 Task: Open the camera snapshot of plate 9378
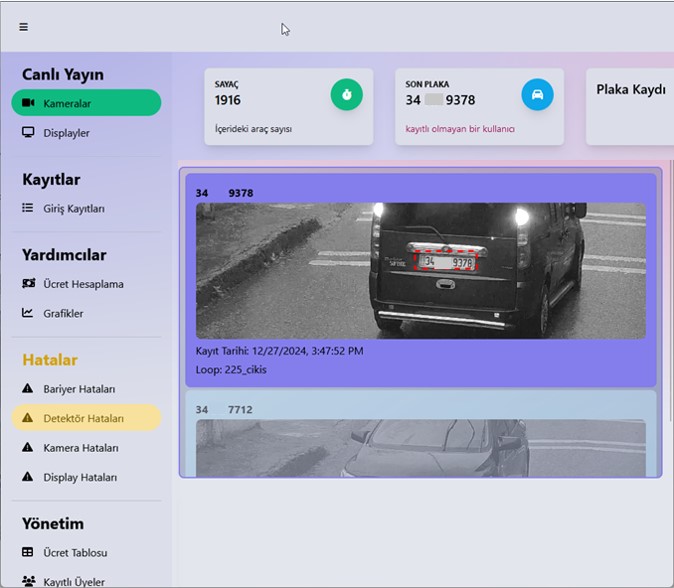click(420, 270)
